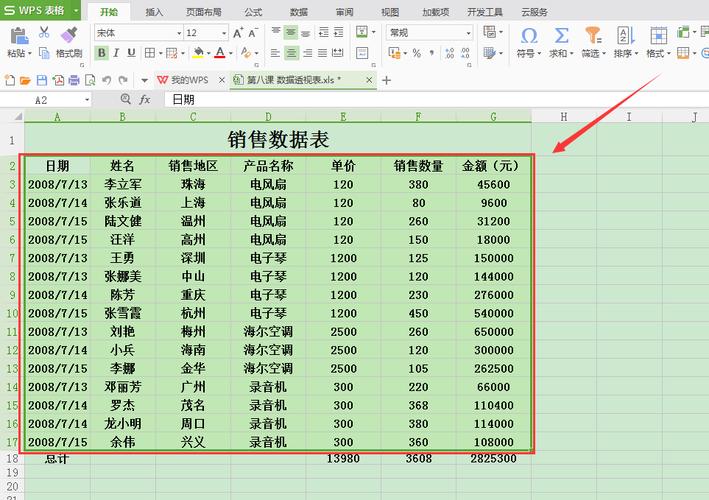Align text right in the cell

coord(307,53)
